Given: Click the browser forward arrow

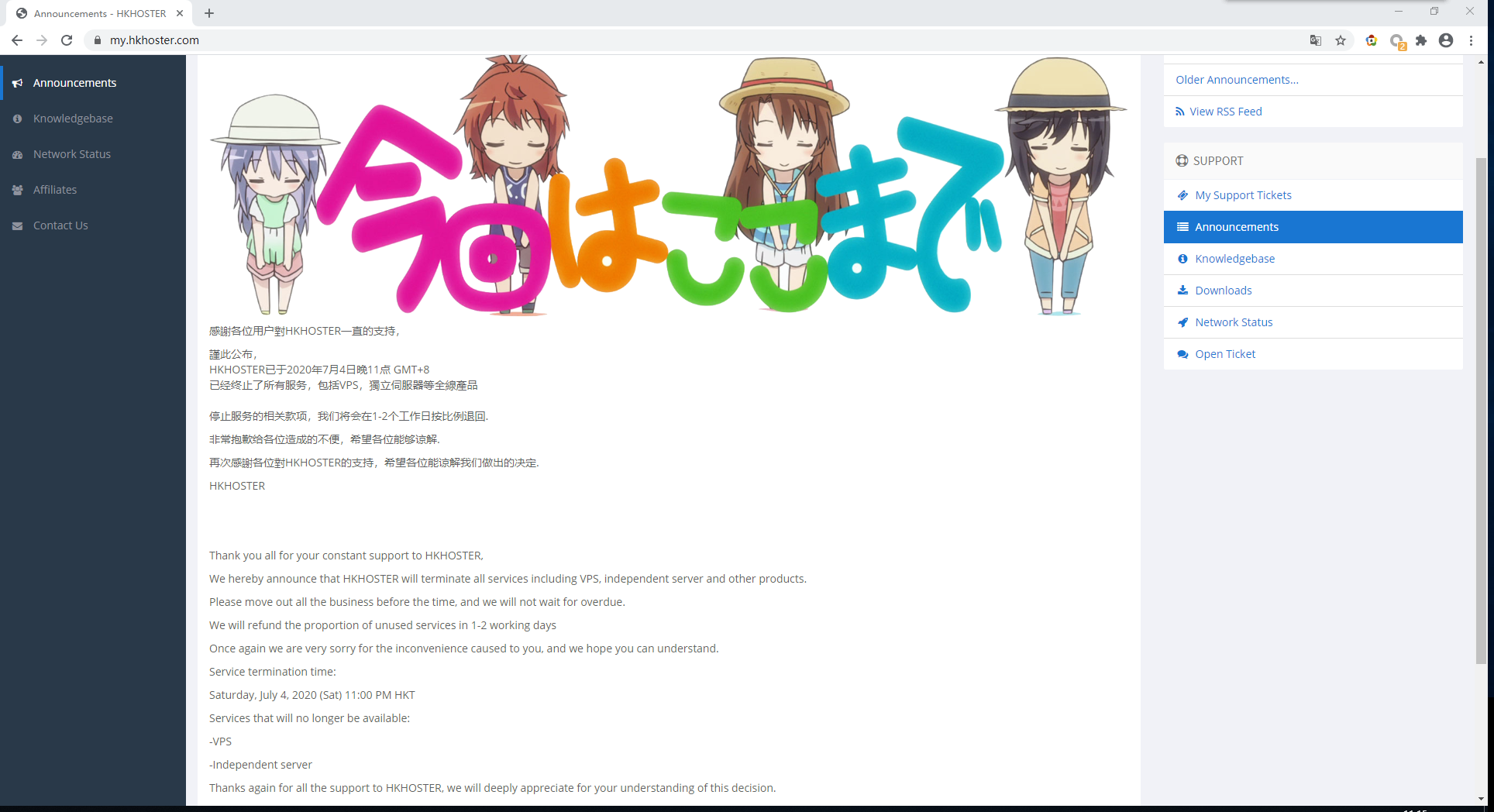Looking at the screenshot, I should tap(42, 40).
